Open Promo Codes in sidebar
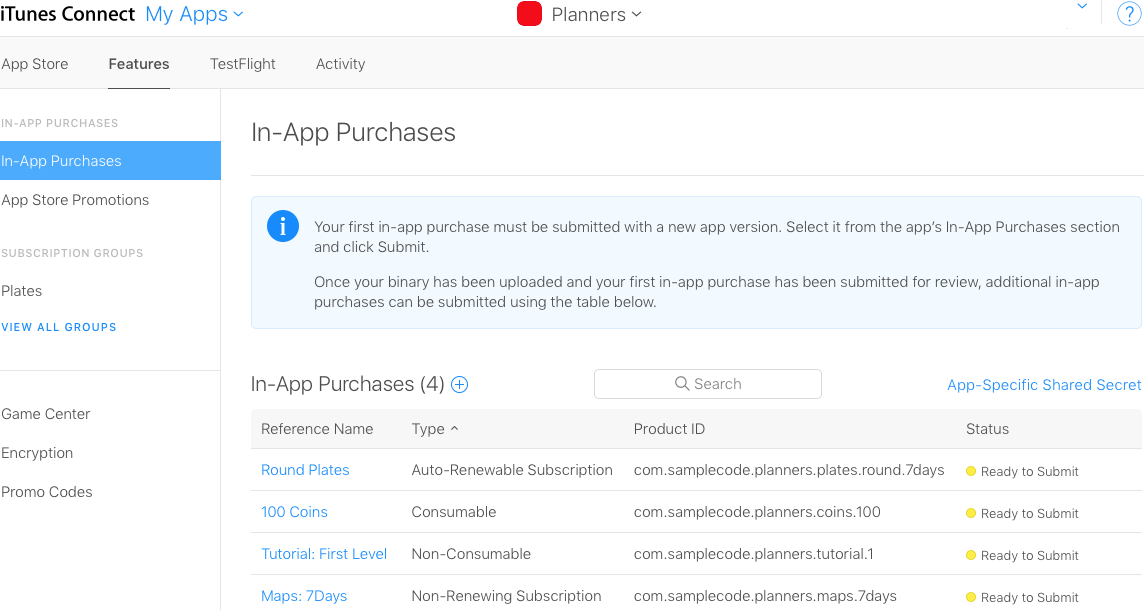Image resolution: width=1144 pixels, height=610 pixels. click(x=47, y=492)
